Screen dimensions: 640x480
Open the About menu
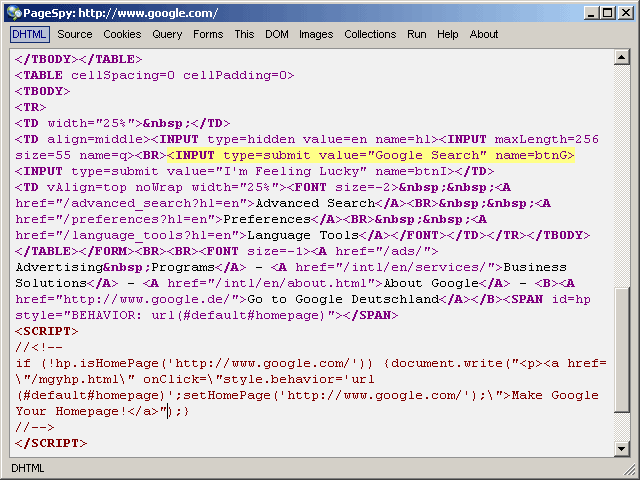[484, 34]
